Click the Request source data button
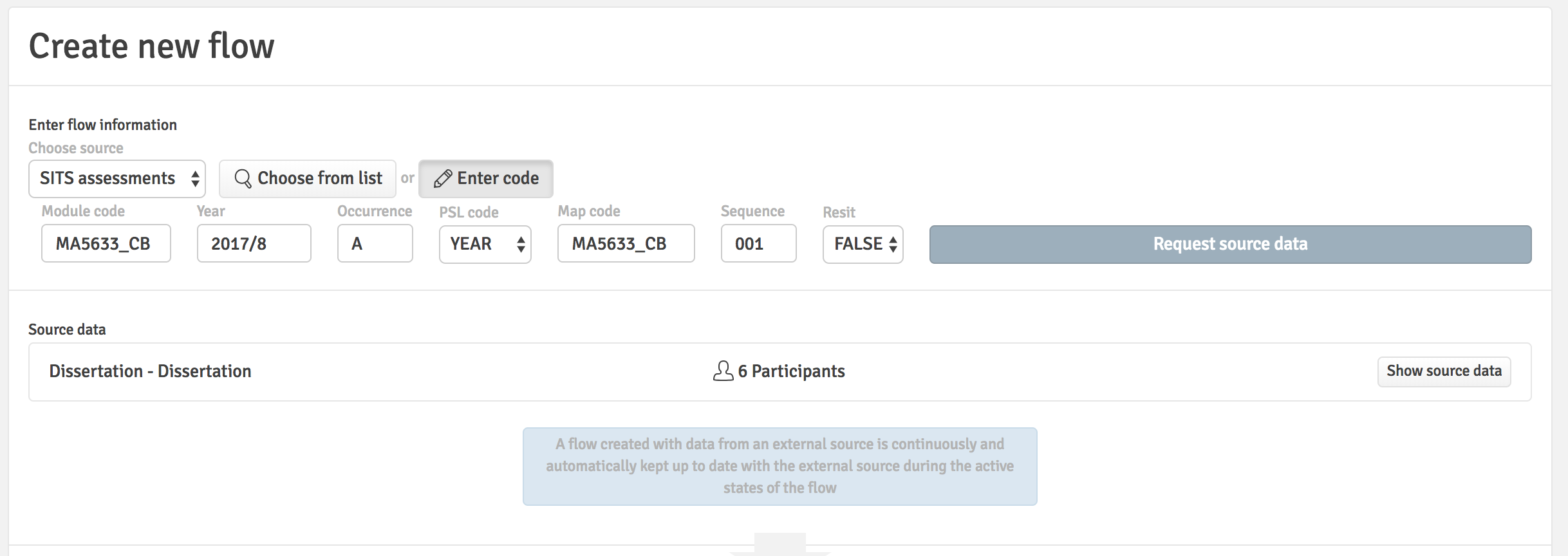The height and width of the screenshot is (556, 1568). pos(1230,244)
